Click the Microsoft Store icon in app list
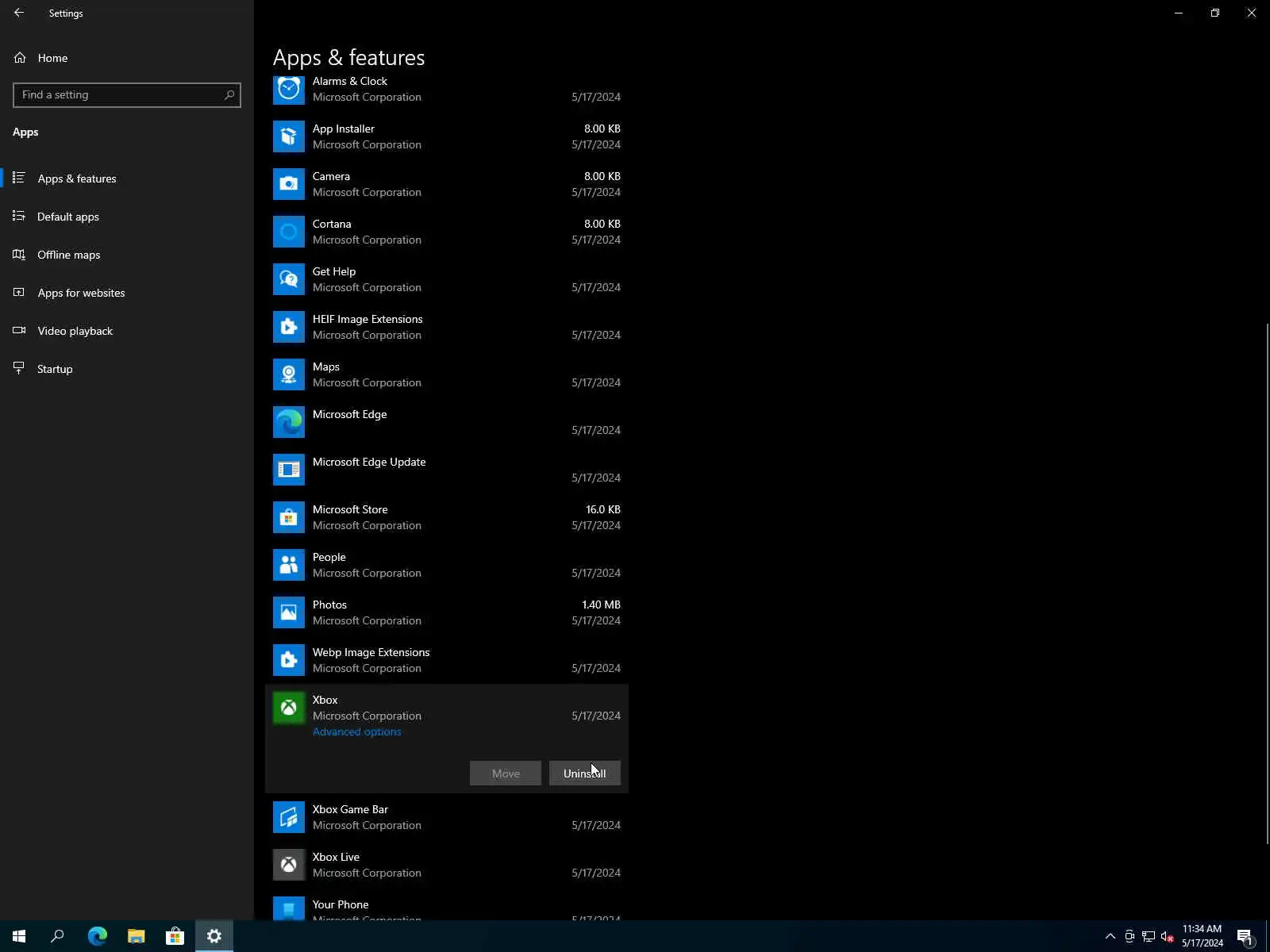1270x952 pixels. click(289, 517)
